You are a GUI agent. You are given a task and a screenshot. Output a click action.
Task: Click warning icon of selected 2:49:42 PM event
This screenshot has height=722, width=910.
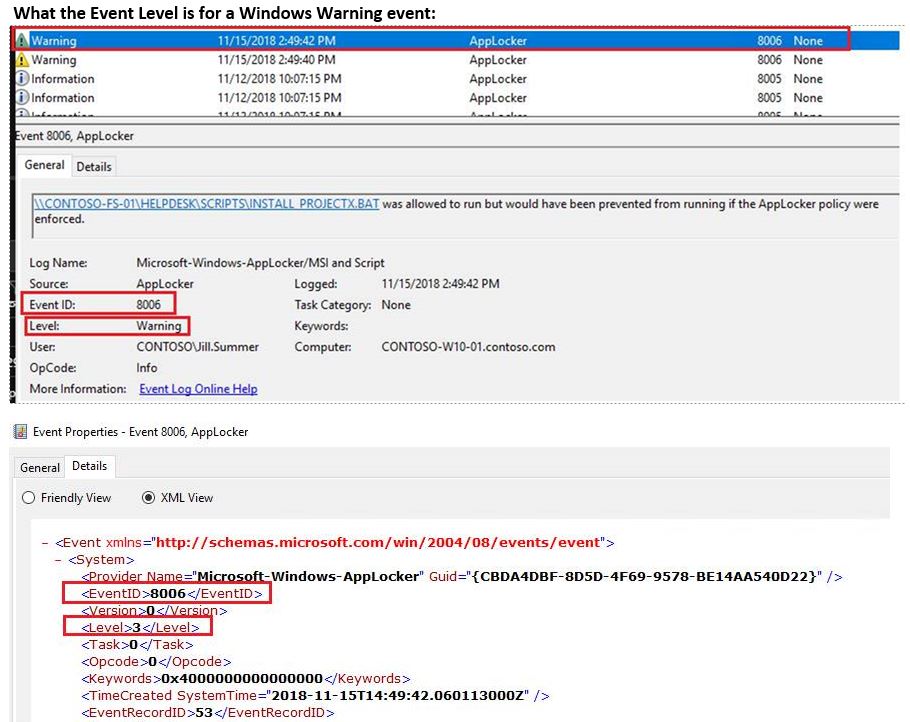22,40
